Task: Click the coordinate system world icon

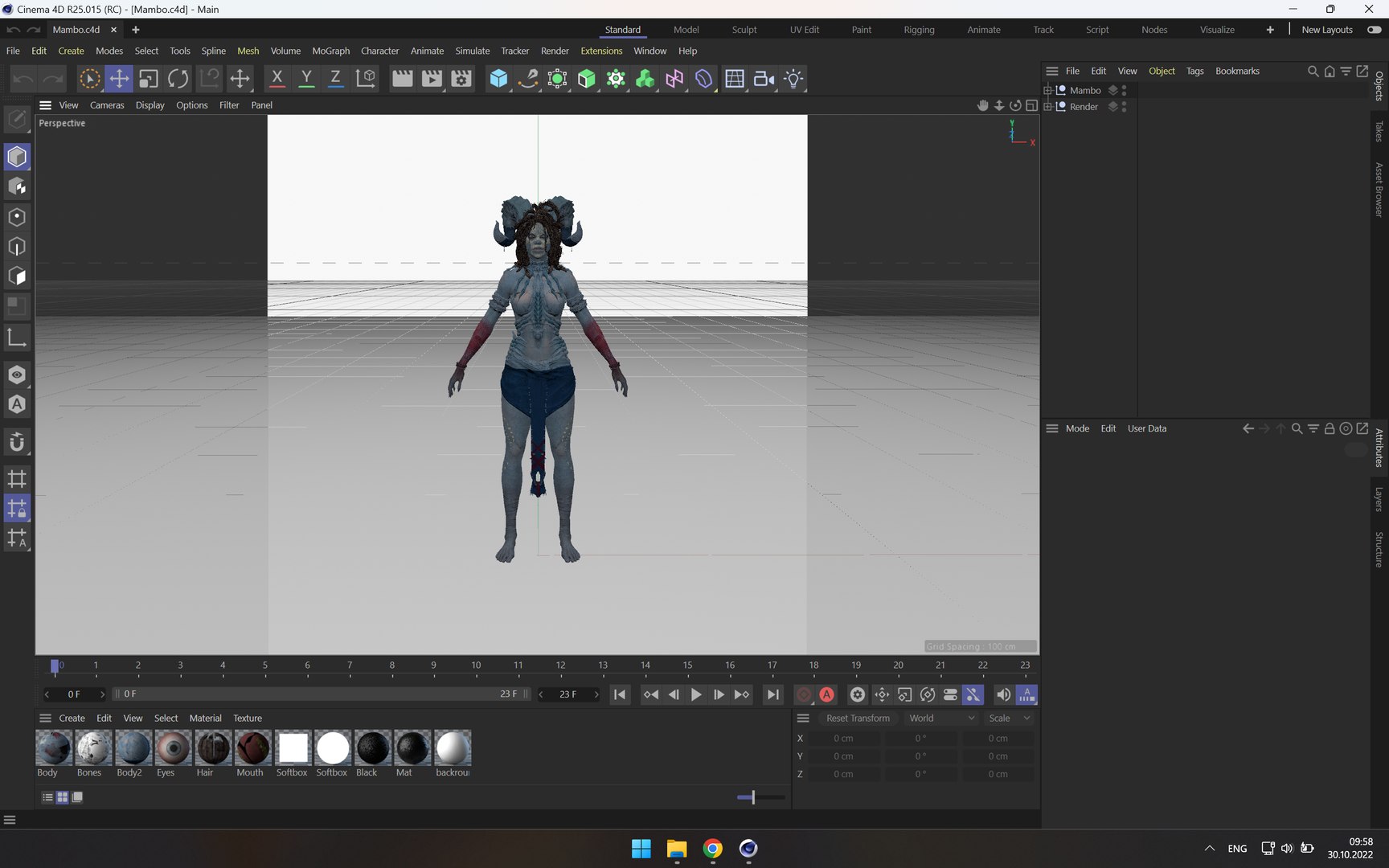Action: pyautogui.click(x=366, y=79)
